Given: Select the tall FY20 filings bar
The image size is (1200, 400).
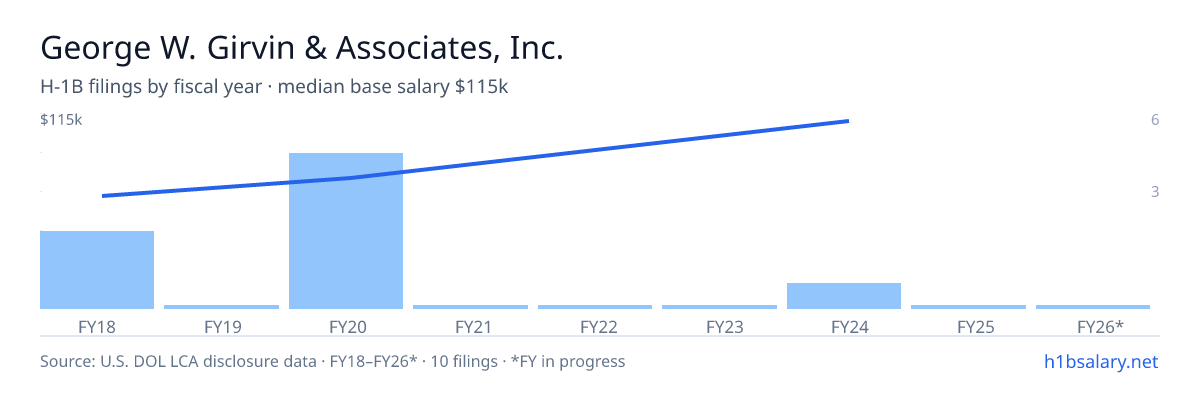Looking at the screenshot, I should (346, 231).
